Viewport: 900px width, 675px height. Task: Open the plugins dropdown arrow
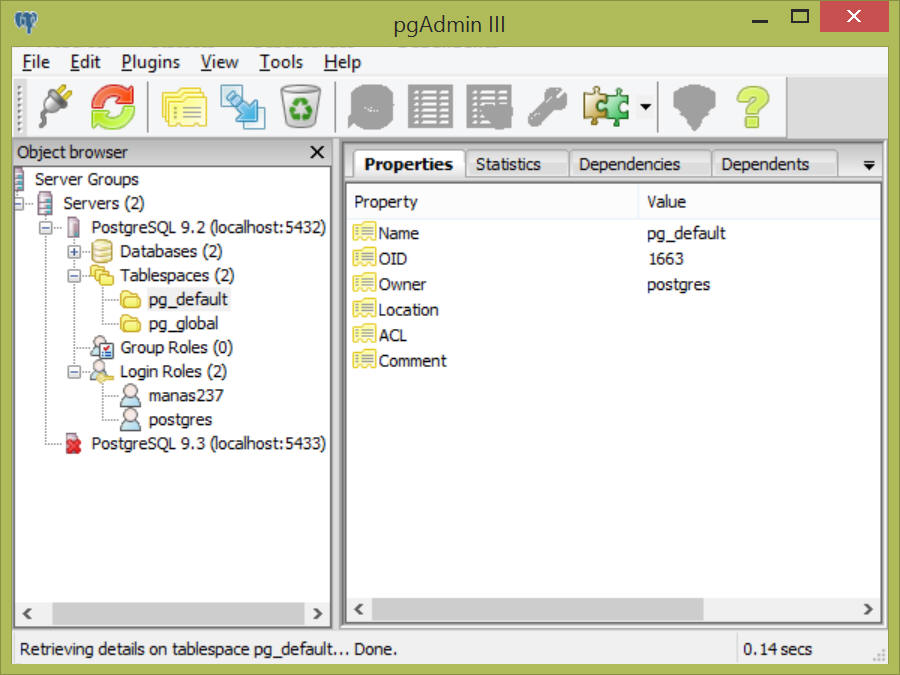click(646, 107)
